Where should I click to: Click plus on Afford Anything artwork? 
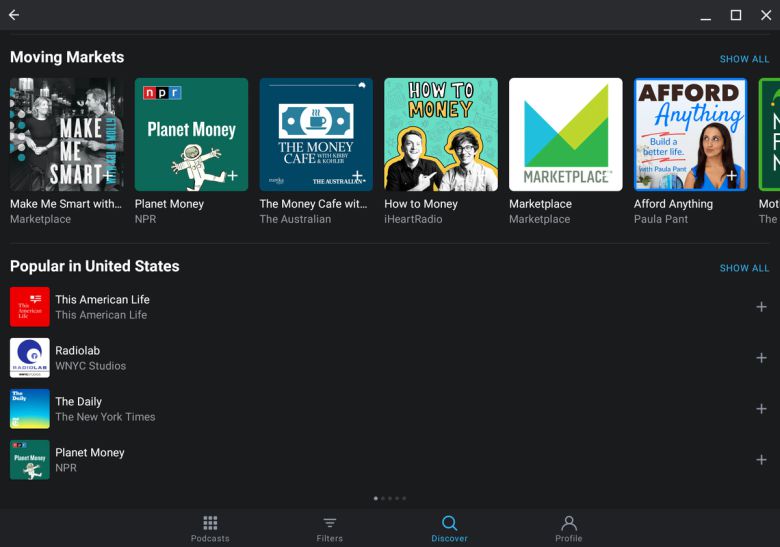[731, 176]
